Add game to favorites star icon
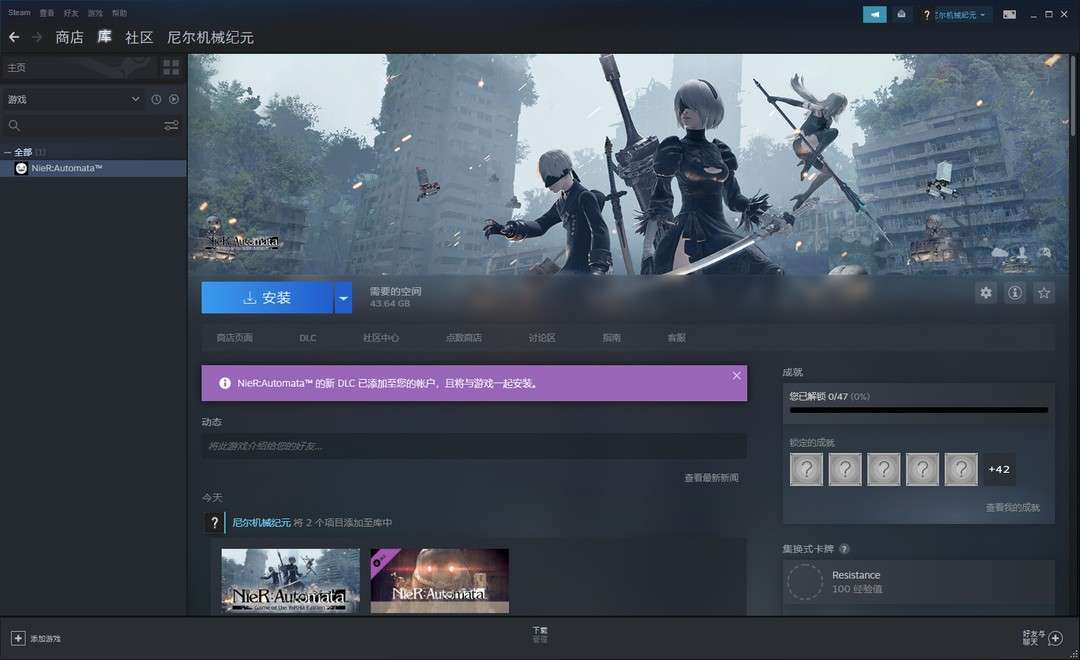 1044,293
